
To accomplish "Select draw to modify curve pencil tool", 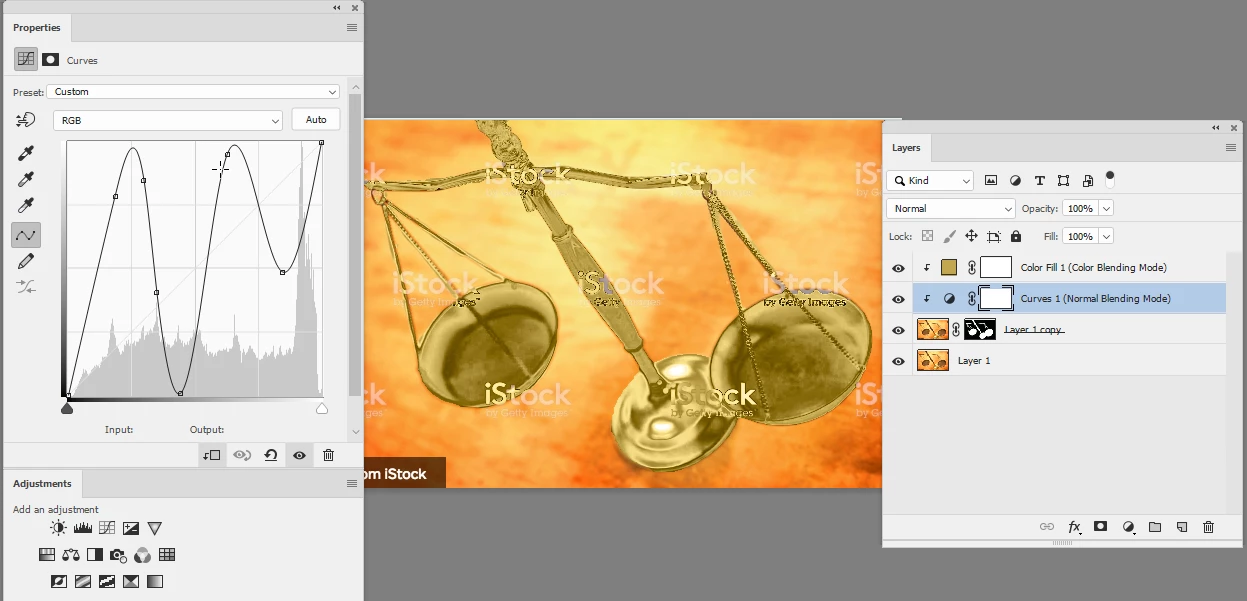I will (x=26, y=261).
